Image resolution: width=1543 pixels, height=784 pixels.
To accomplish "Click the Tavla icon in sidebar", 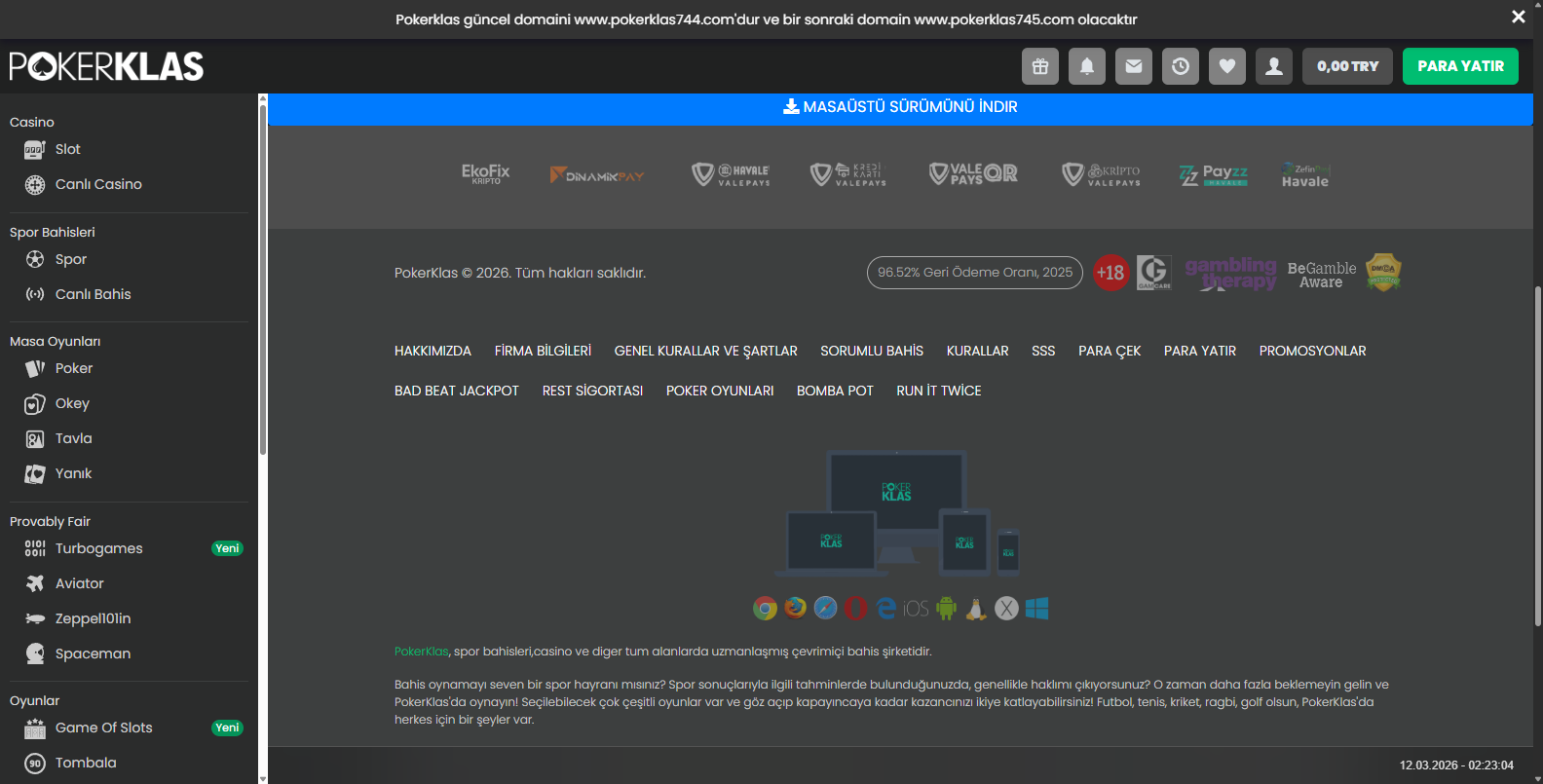I will click(35, 438).
